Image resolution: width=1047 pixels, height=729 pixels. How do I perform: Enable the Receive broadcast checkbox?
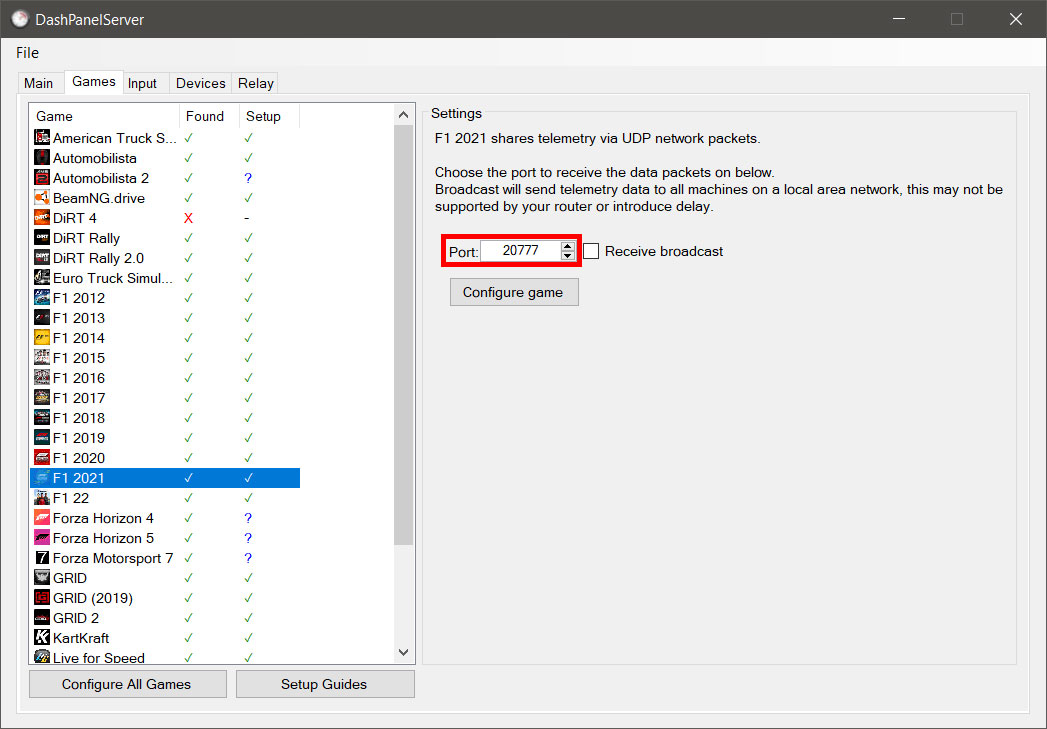tap(591, 251)
